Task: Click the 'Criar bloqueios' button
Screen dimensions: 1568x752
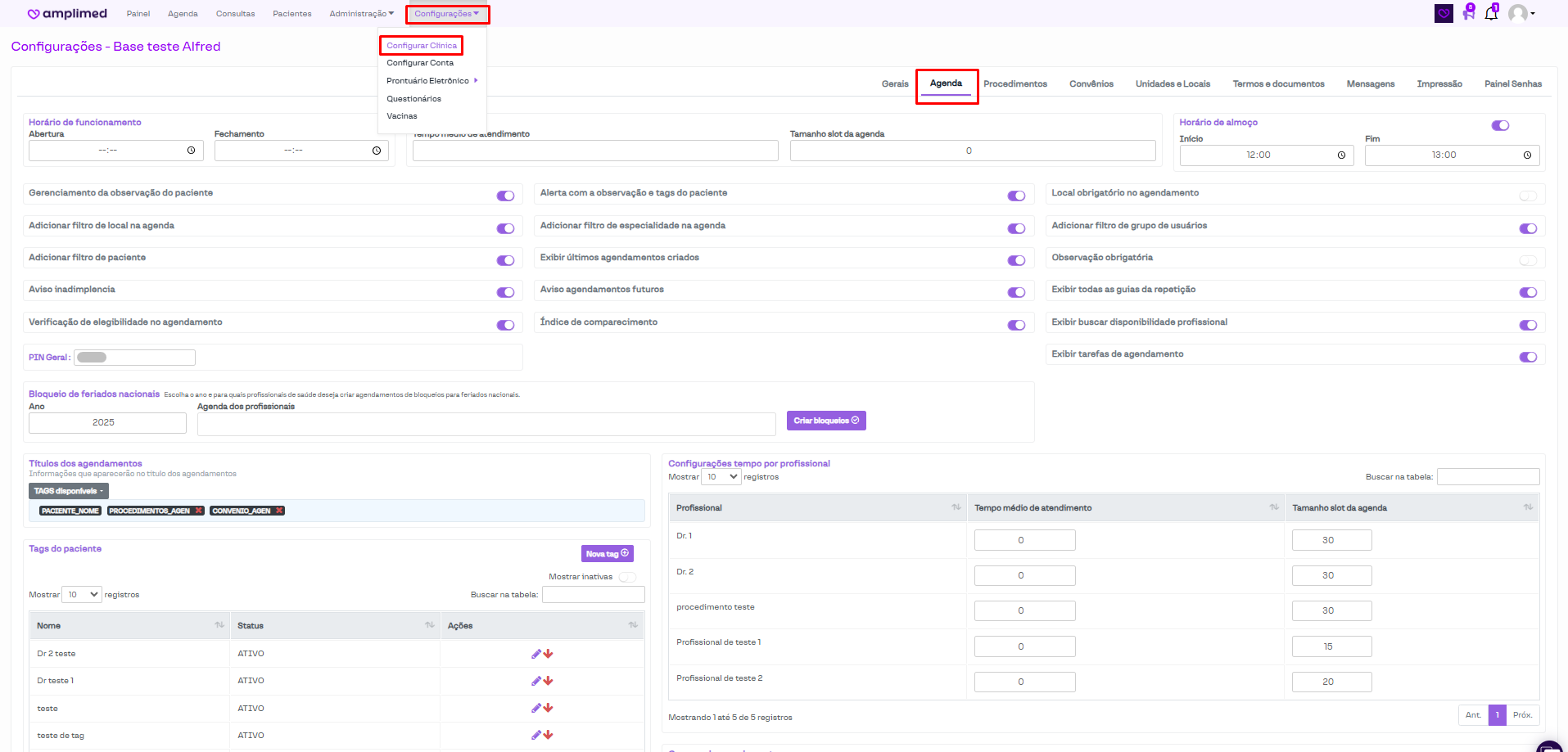Action: (825, 421)
